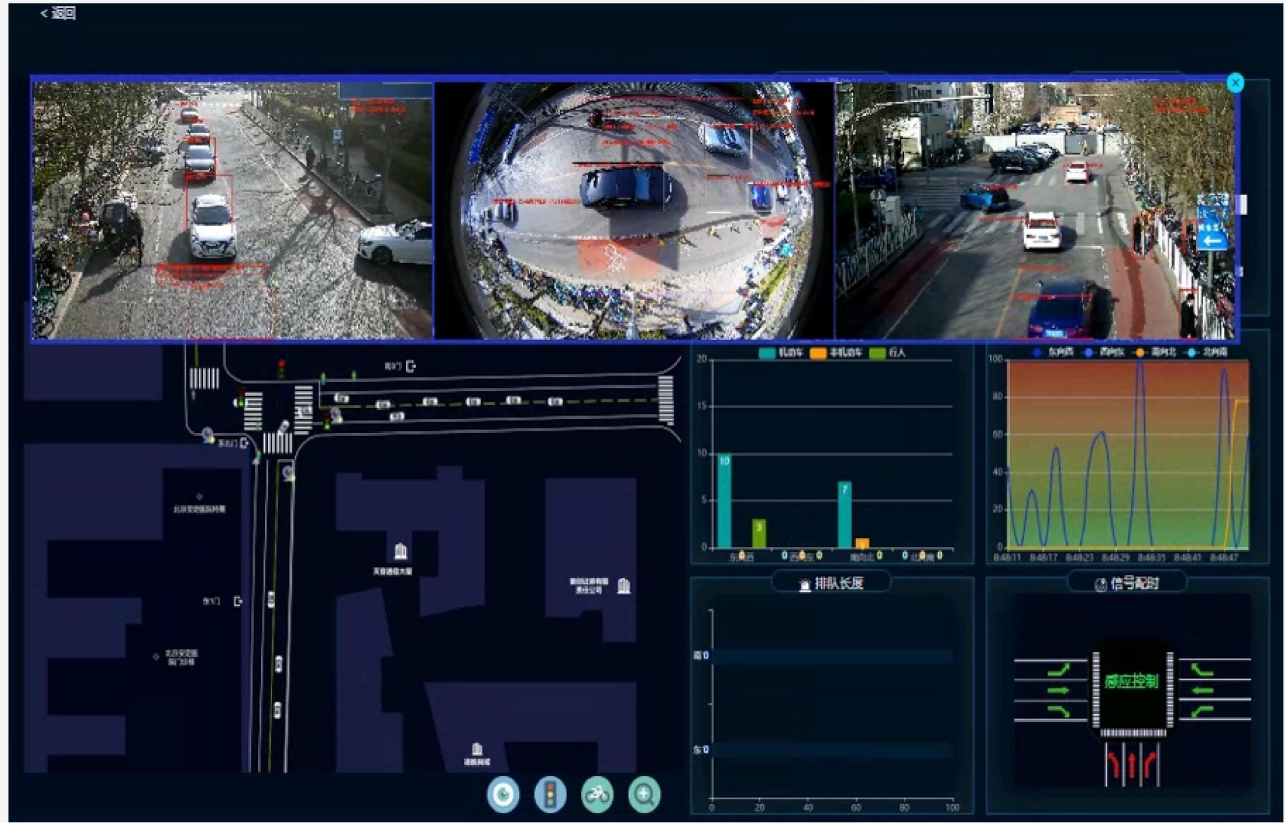Screen dimensions: 1285x823
Task: Click the camera eye icon below map
Action: (x=503, y=795)
